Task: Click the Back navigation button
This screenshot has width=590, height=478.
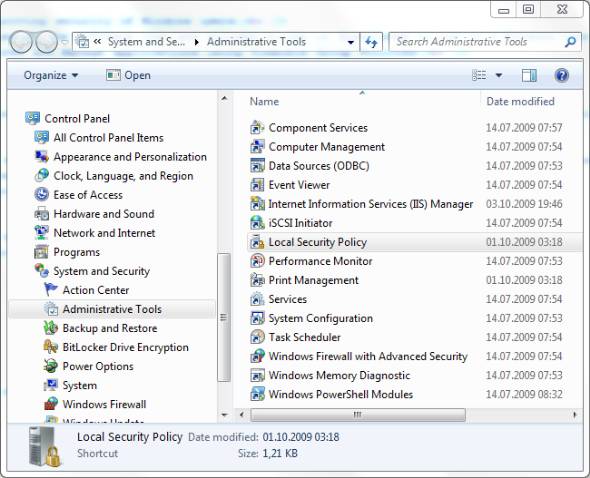Action: coord(21,42)
